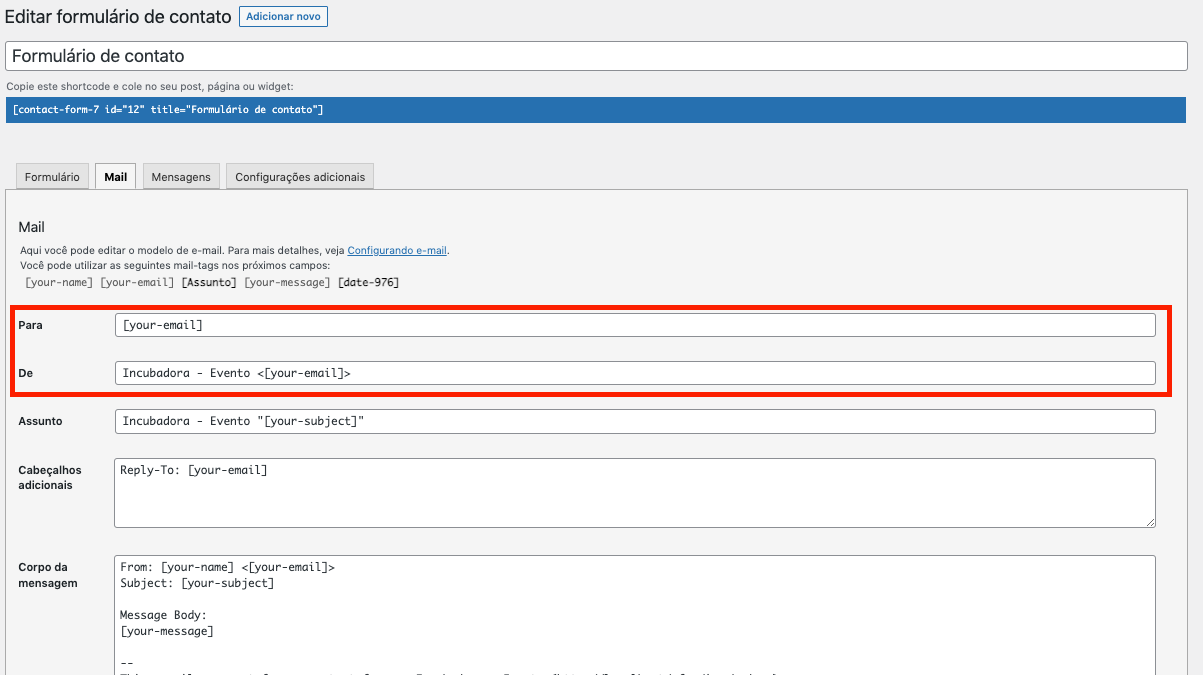Click the [Assunto] mail-tag
The width and height of the screenshot is (1203, 675).
208,283
